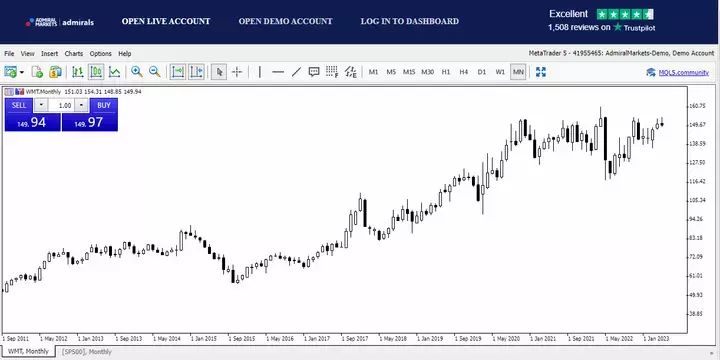Select the H4 timeframe
This screenshot has width=720, height=360.
[x=464, y=72]
